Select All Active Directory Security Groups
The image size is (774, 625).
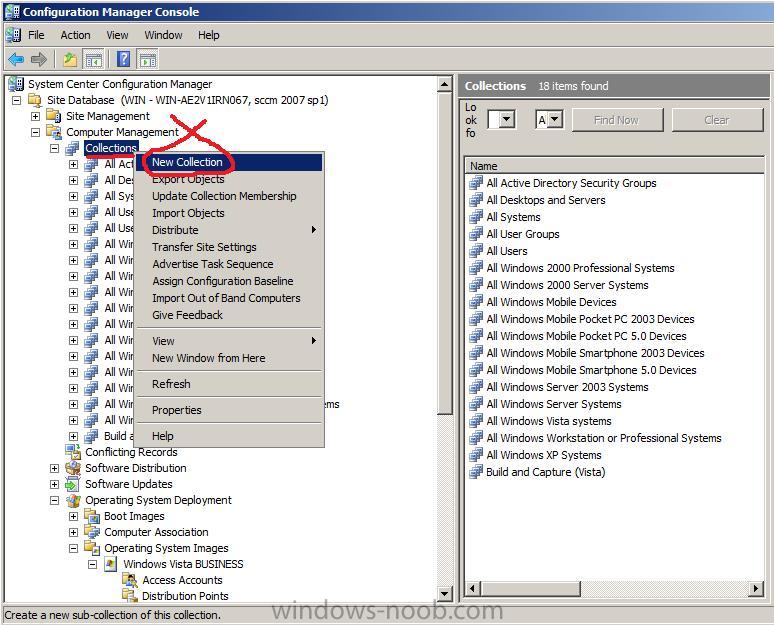click(571, 183)
